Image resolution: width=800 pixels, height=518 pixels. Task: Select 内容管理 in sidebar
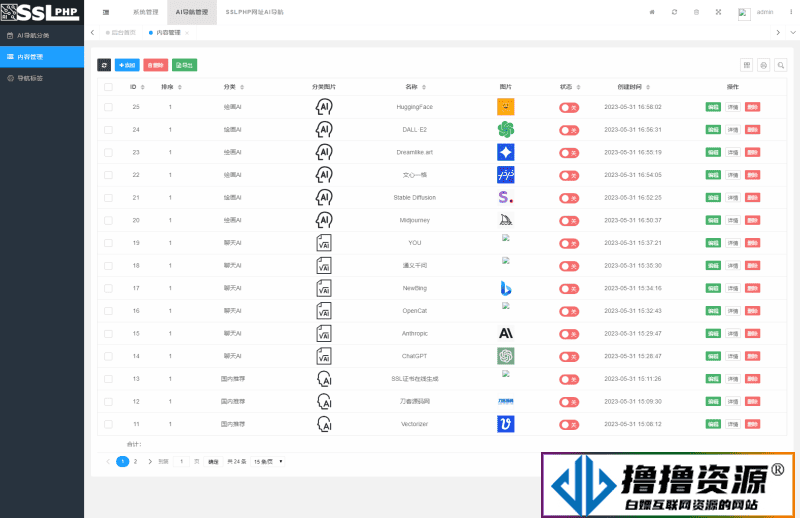coord(42,57)
